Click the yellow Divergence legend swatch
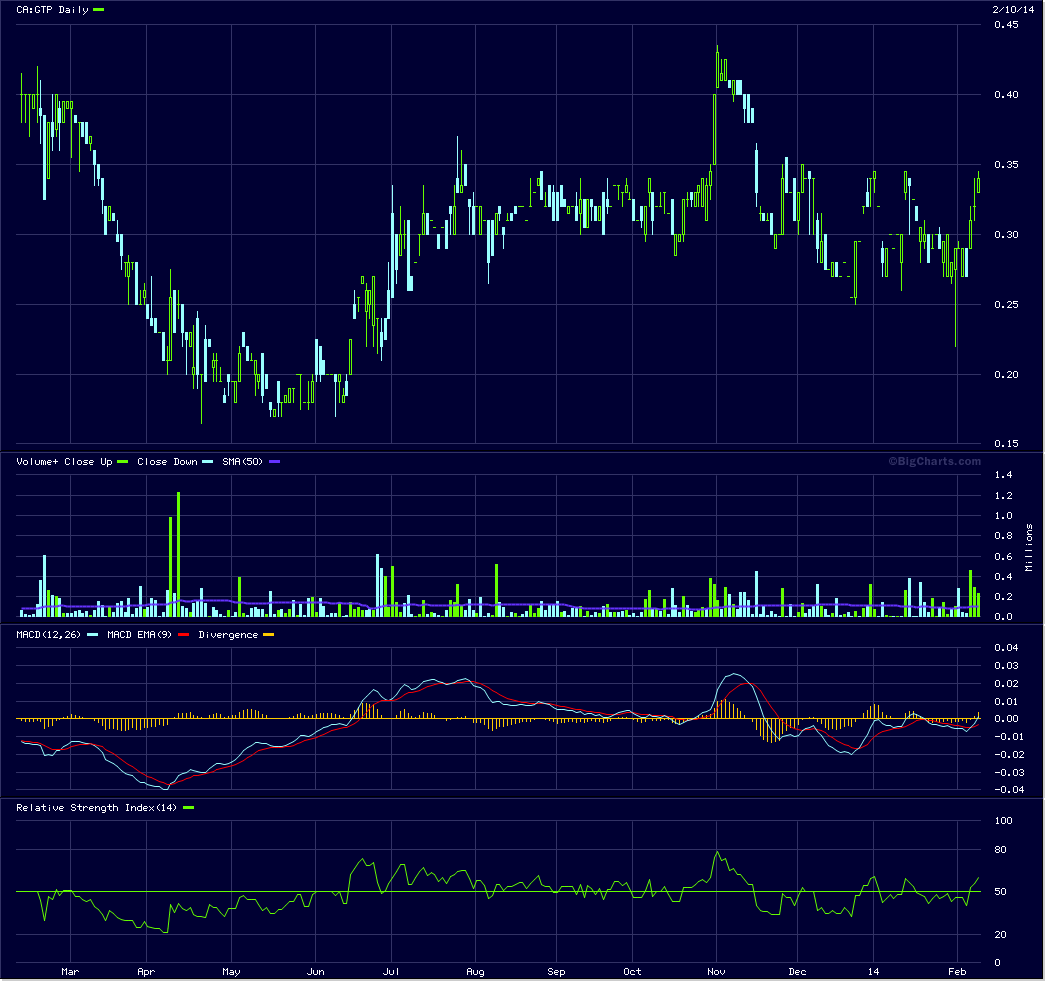Viewport: 1045px width, 981px height. point(267,635)
